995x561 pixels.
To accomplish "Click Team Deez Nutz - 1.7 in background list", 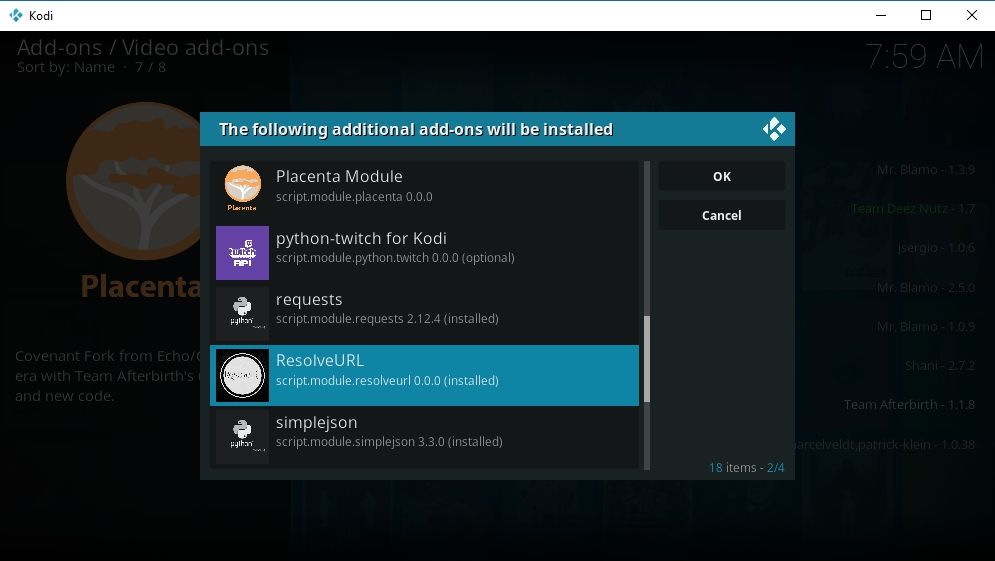I will pyautogui.click(x=913, y=209).
